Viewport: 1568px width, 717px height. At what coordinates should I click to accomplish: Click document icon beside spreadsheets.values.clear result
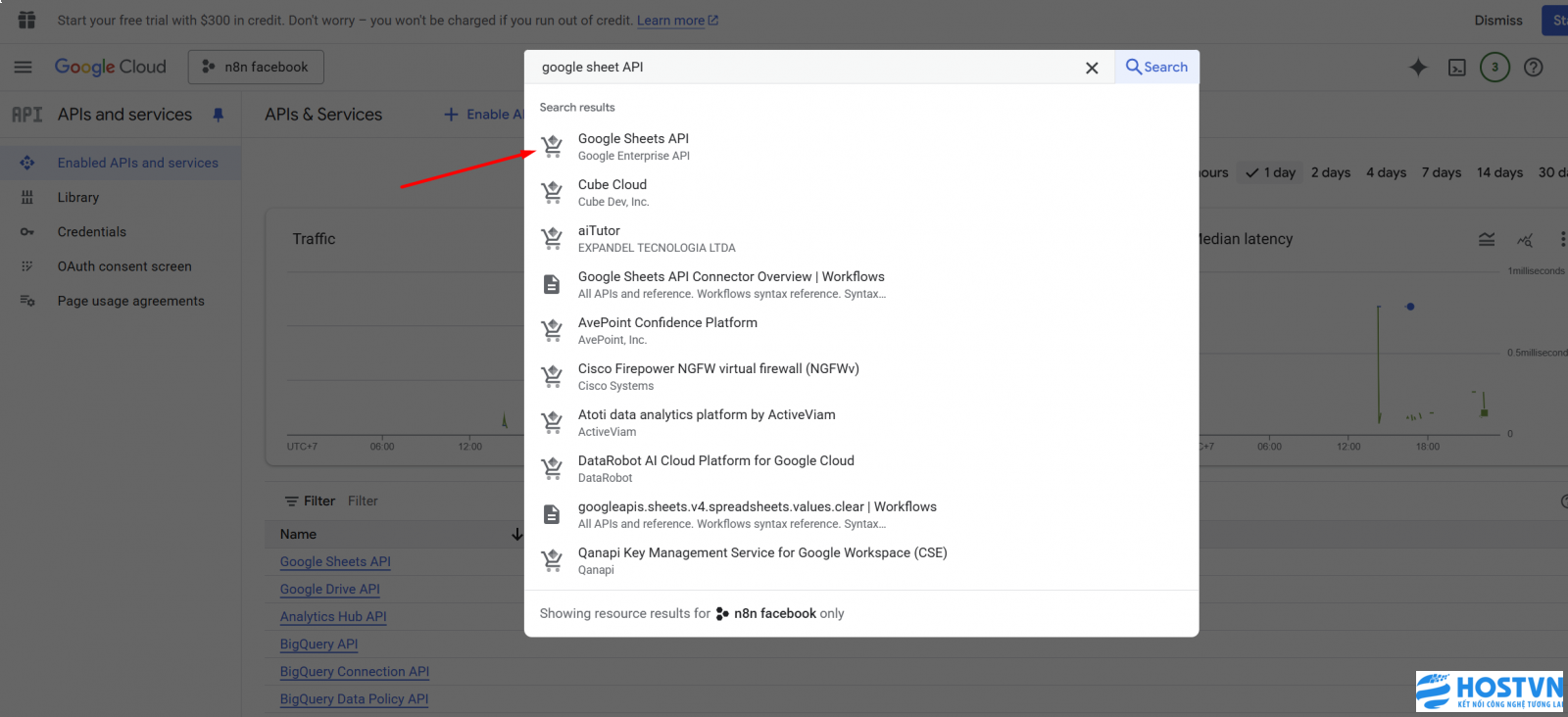[x=552, y=515]
